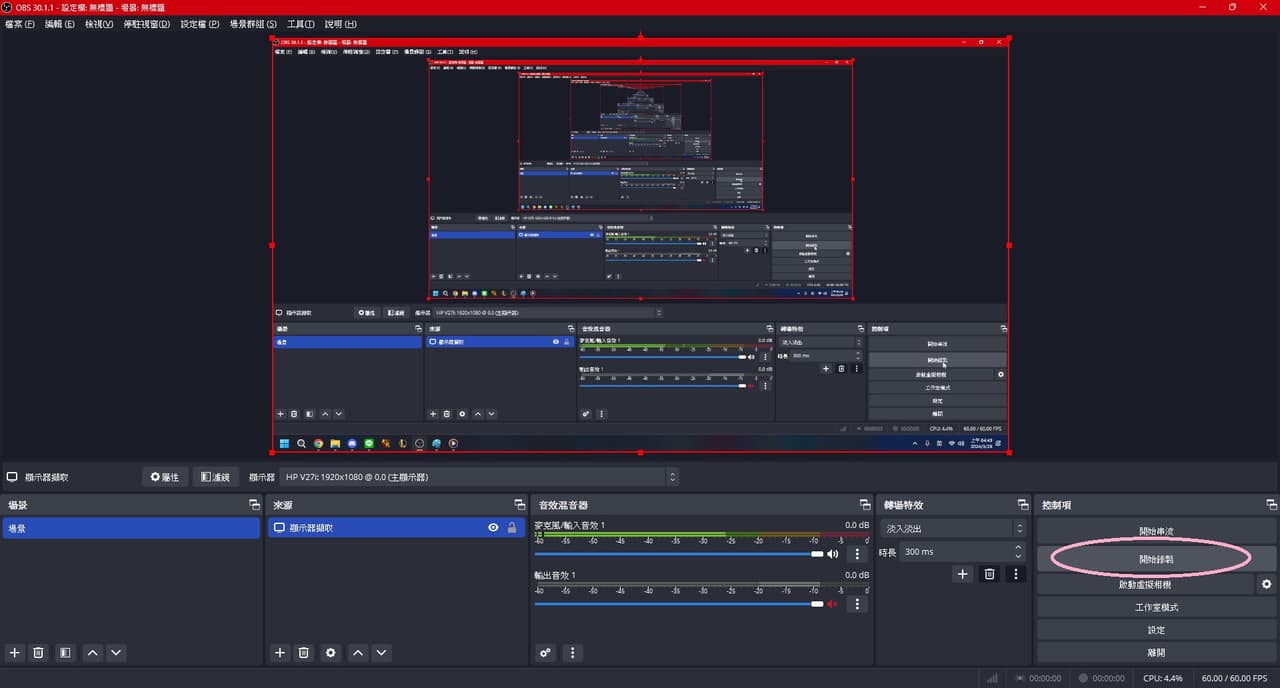
Task: Add a new scene with plus icon
Action: (15, 652)
